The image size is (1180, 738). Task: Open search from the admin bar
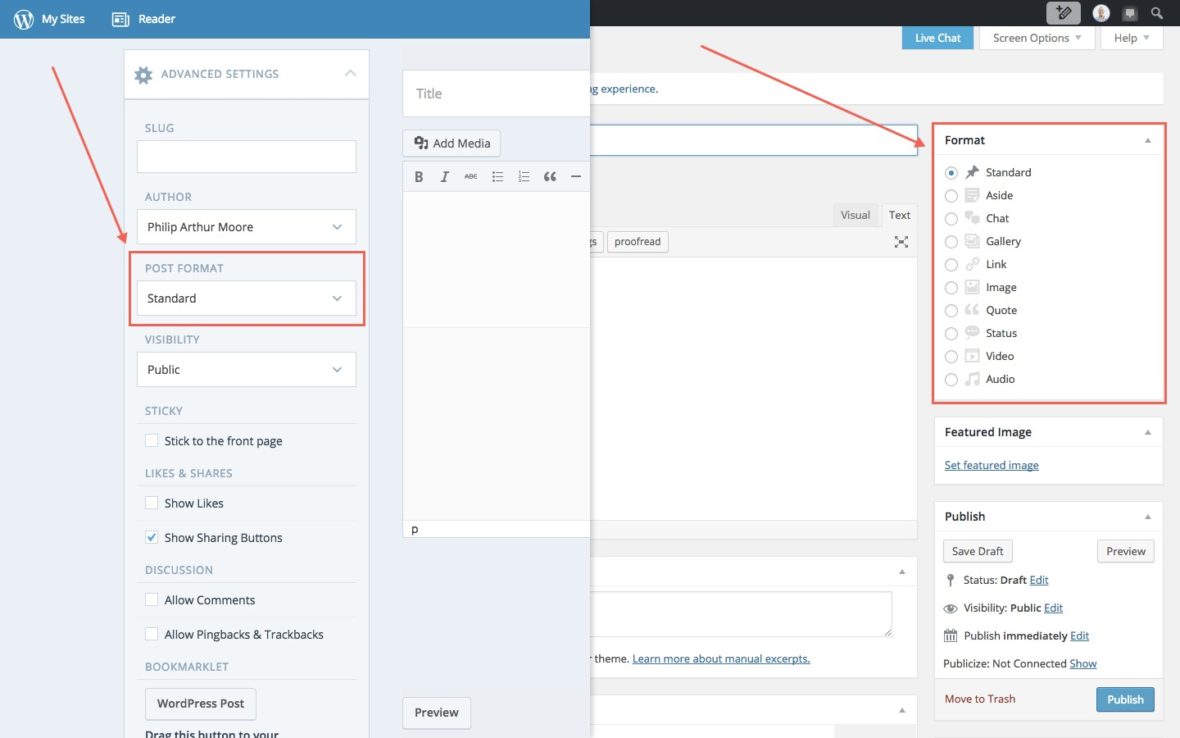coord(1157,13)
